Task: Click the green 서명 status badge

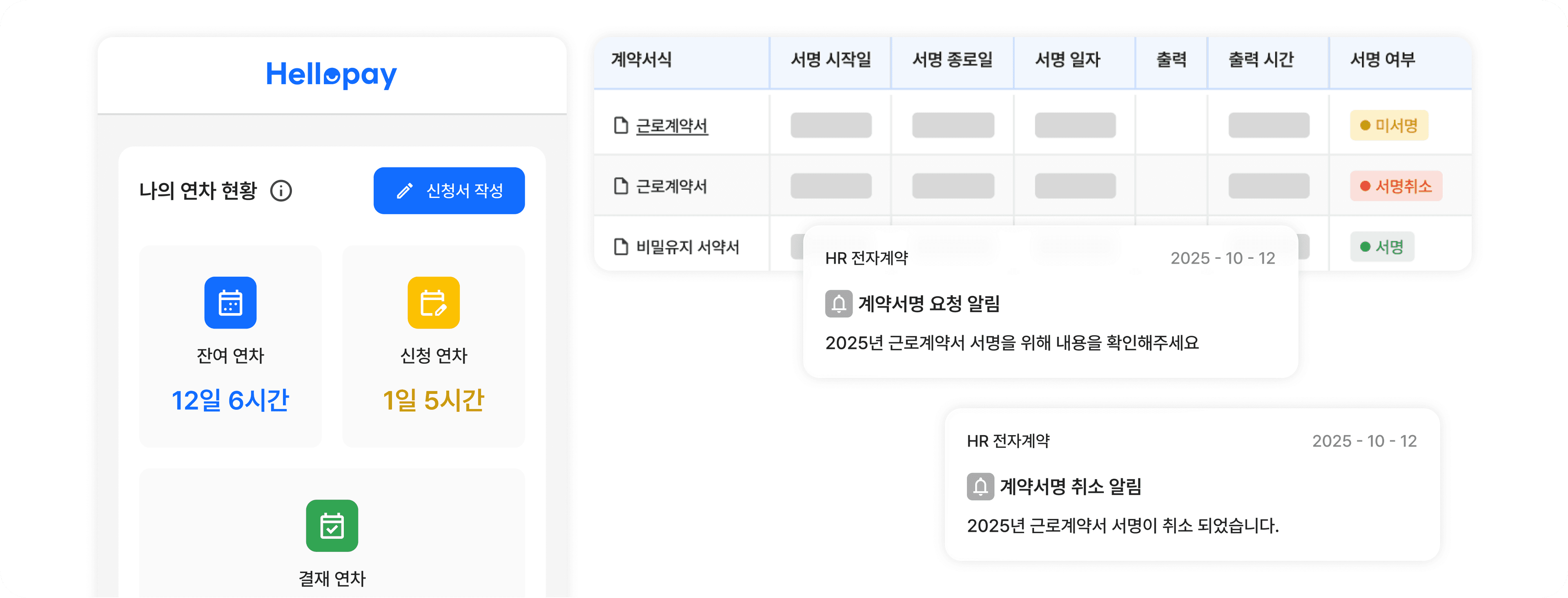Action: (1382, 247)
